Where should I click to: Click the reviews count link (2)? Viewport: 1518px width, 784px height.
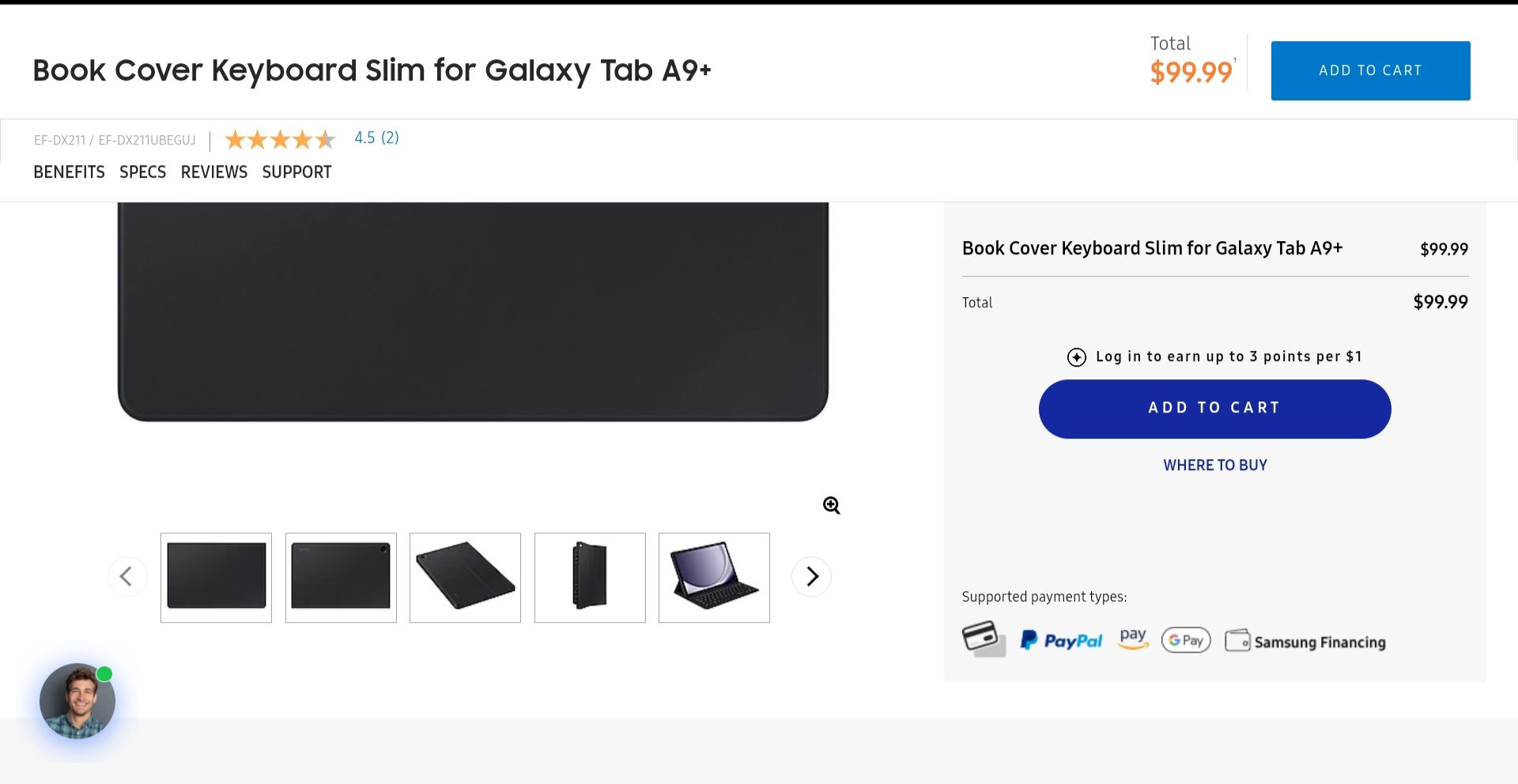(389, 138)
